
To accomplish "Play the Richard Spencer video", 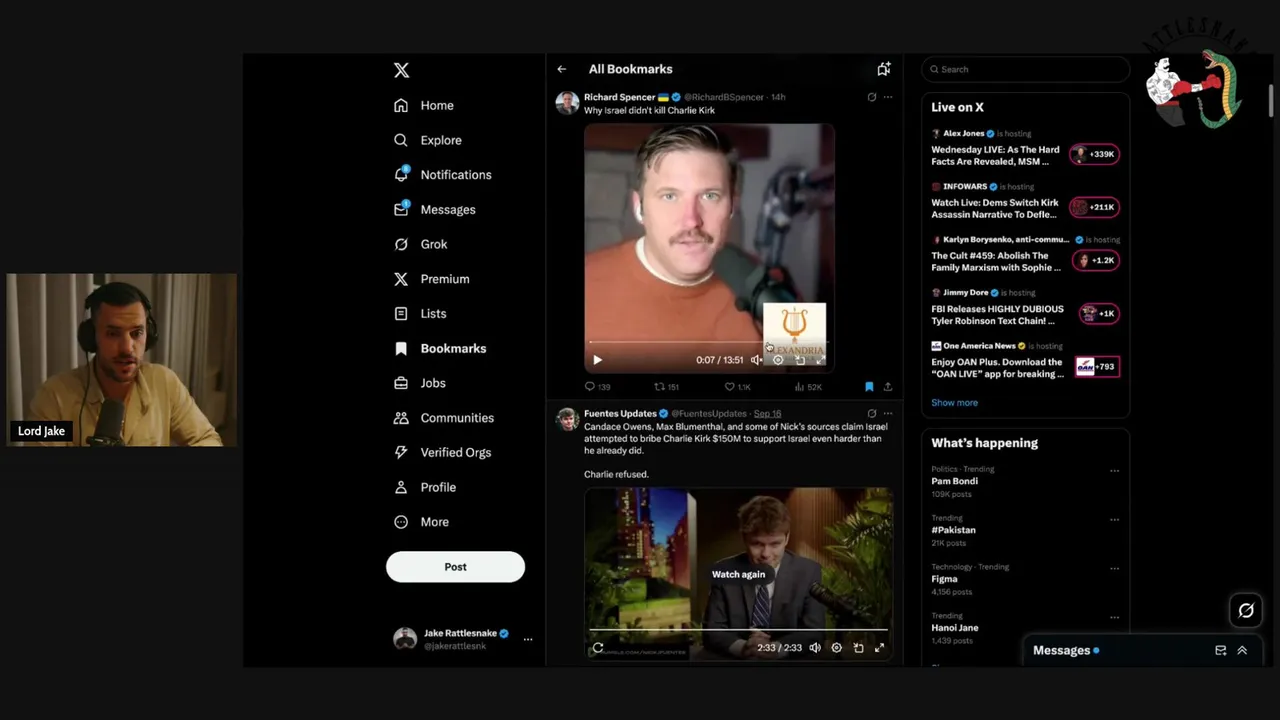I will click(598, 360).
